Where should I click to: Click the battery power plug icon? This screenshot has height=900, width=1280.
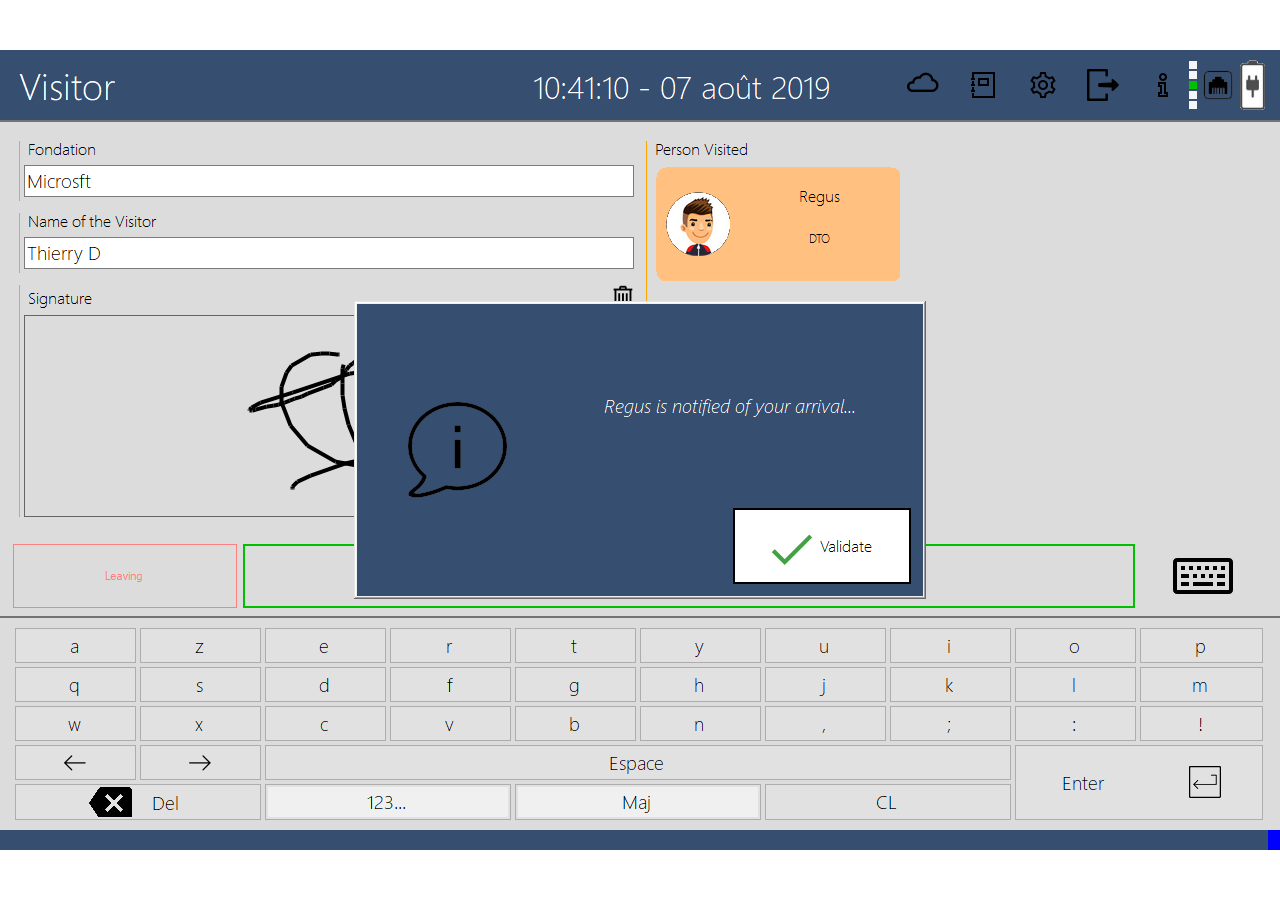click(1252, 85)
